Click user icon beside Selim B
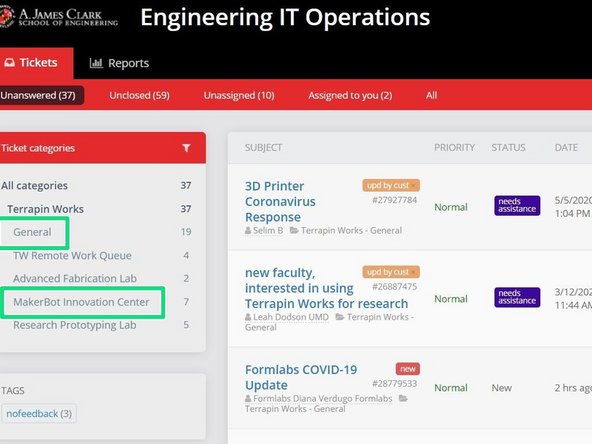Viewport: 592px width, 444px height. pyautogui.click(x=248, y=230)
